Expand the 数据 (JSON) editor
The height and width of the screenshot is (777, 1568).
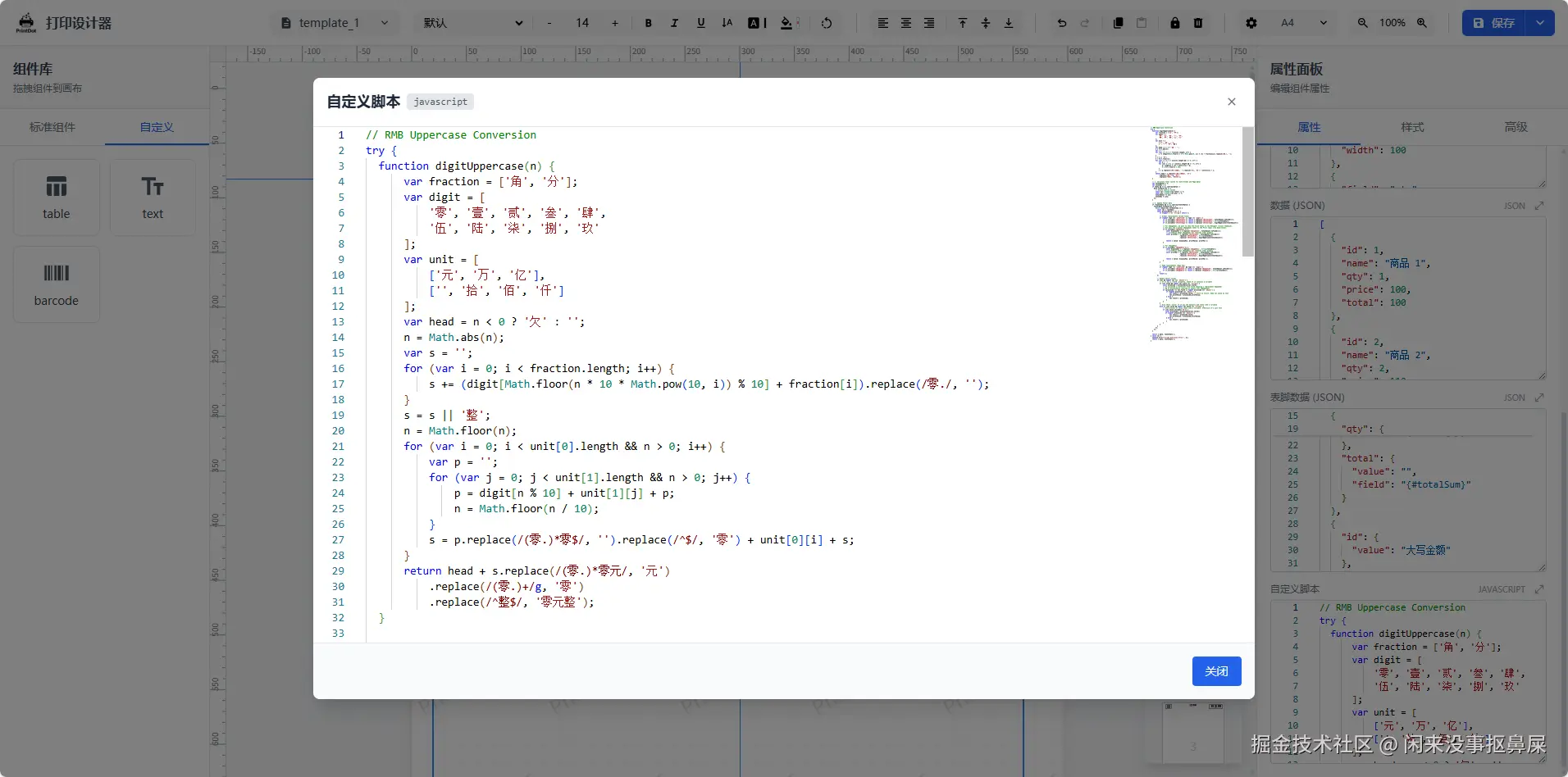coord(1539,206)
